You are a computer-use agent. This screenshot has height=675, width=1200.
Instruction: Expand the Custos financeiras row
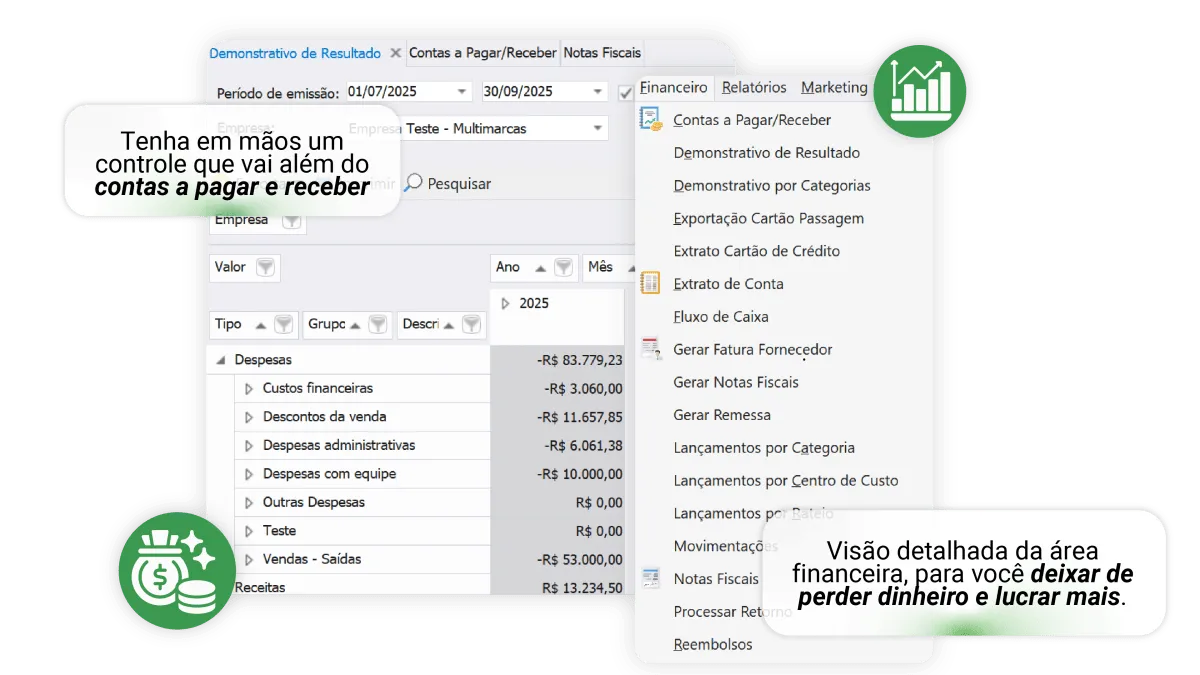[x=249, y=388]
